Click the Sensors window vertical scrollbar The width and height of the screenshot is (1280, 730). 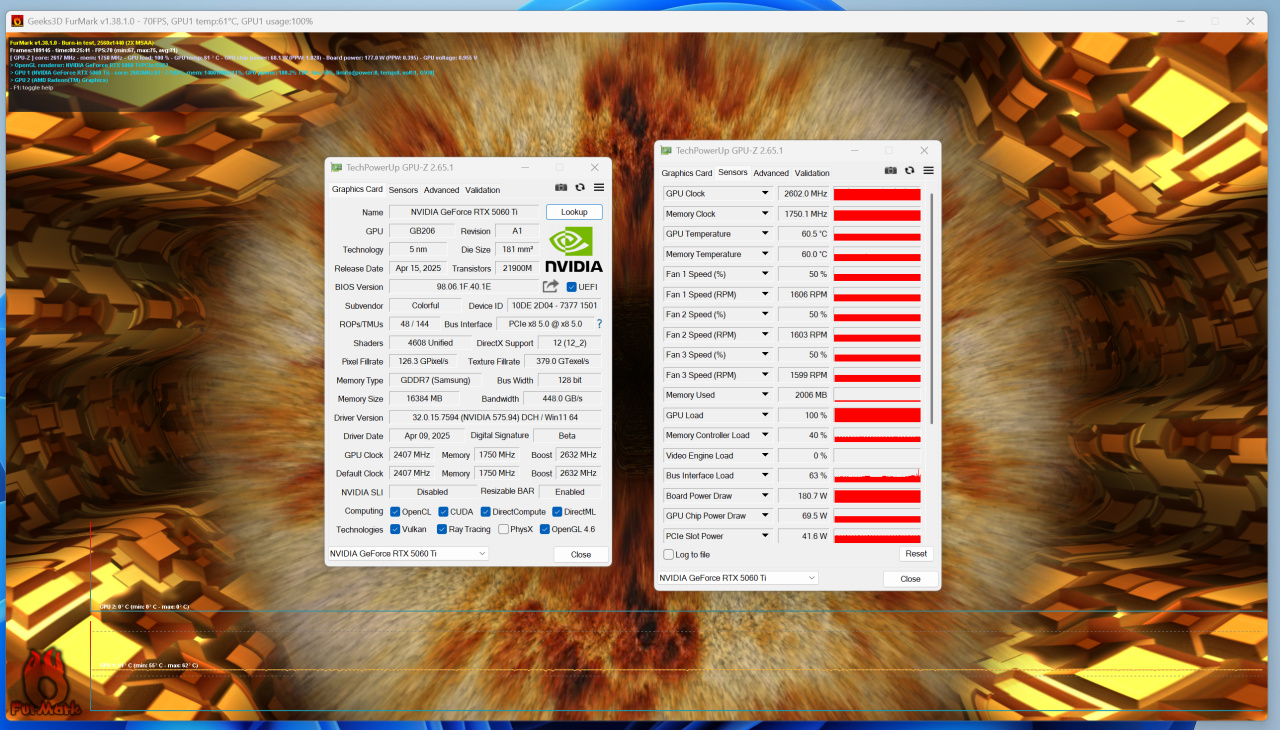(x=932, y=308)
